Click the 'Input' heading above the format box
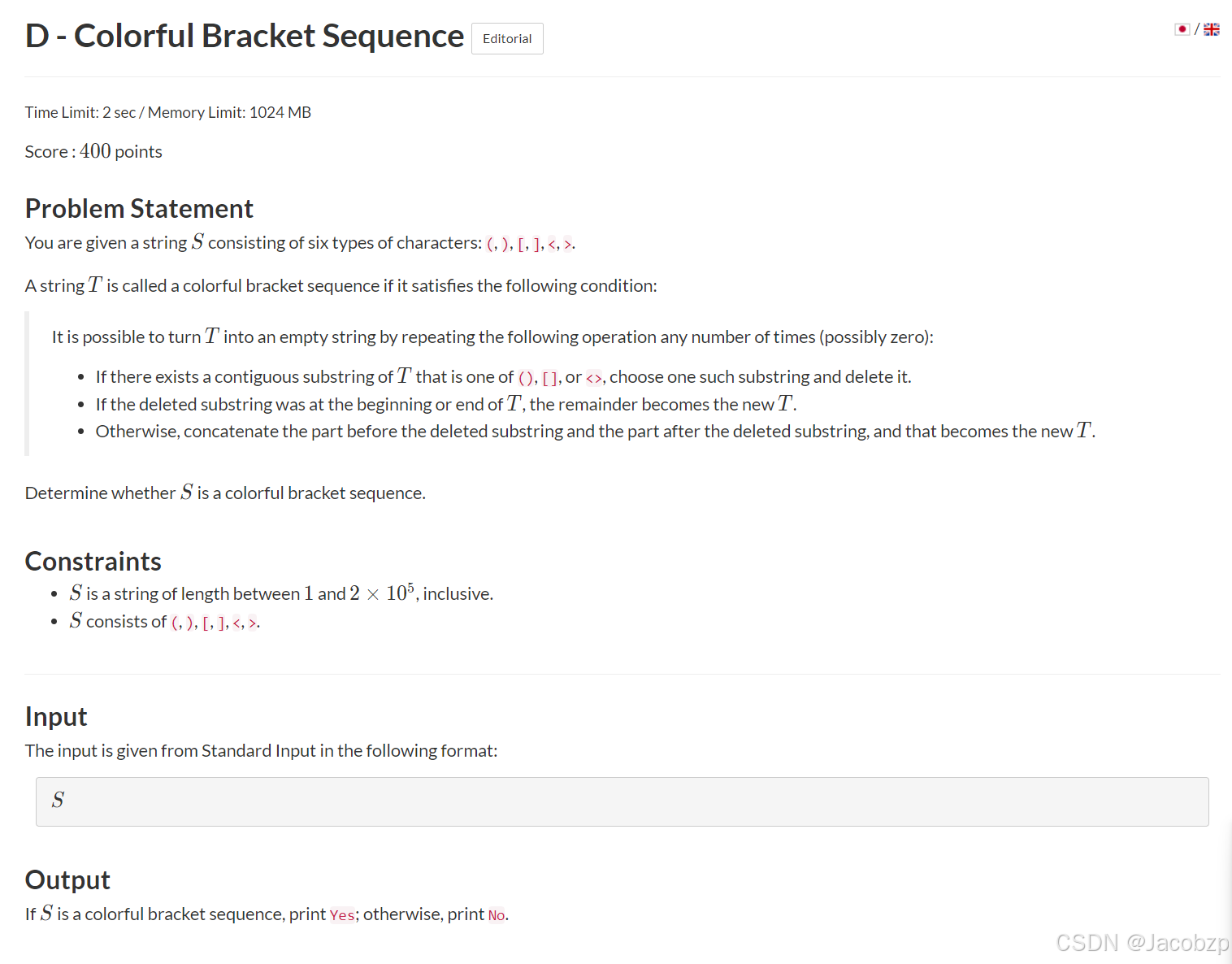Image resolution: width=1232 pixels, height=964 pixels. pos(55,716)
